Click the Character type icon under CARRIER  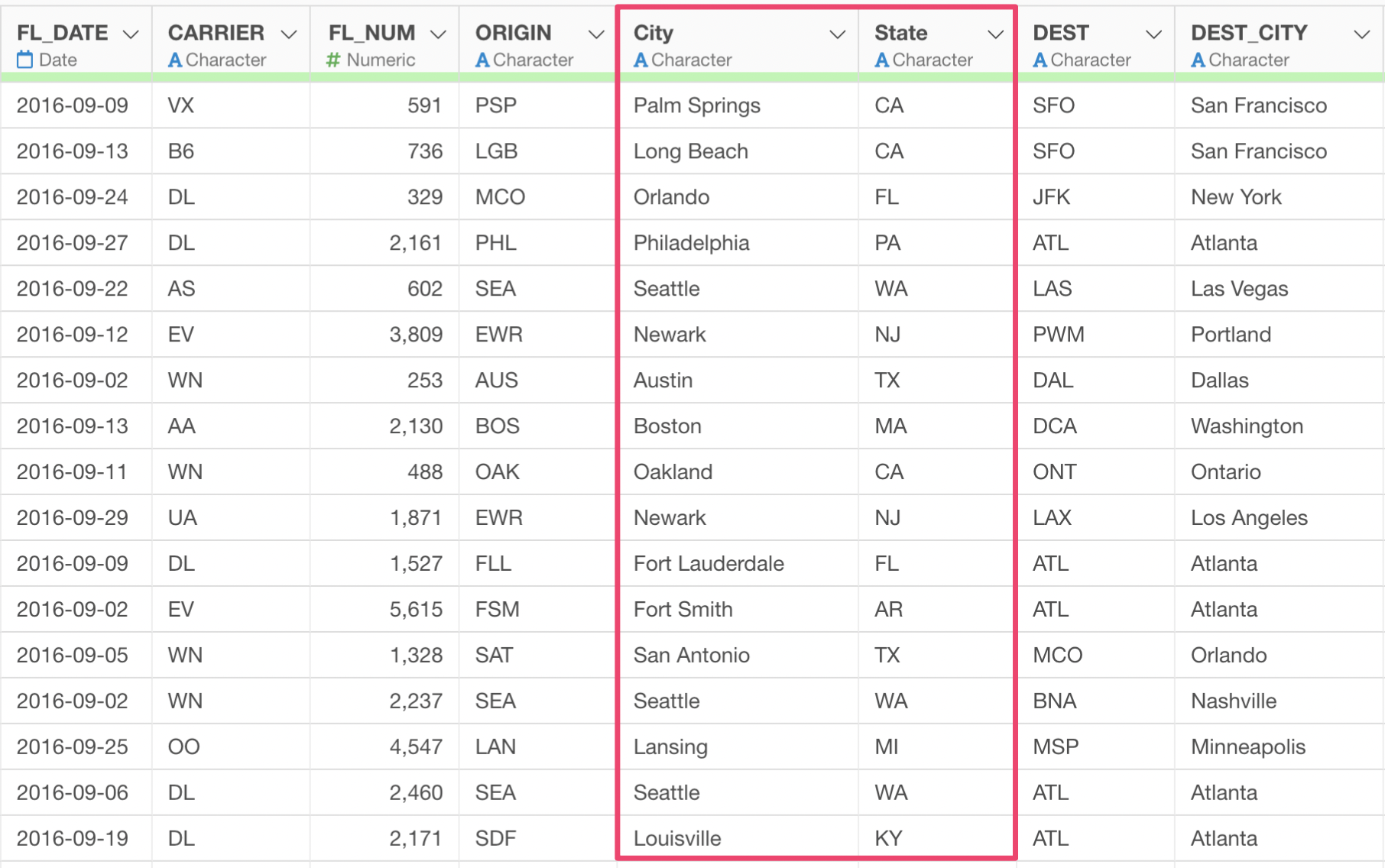[175, 60]
